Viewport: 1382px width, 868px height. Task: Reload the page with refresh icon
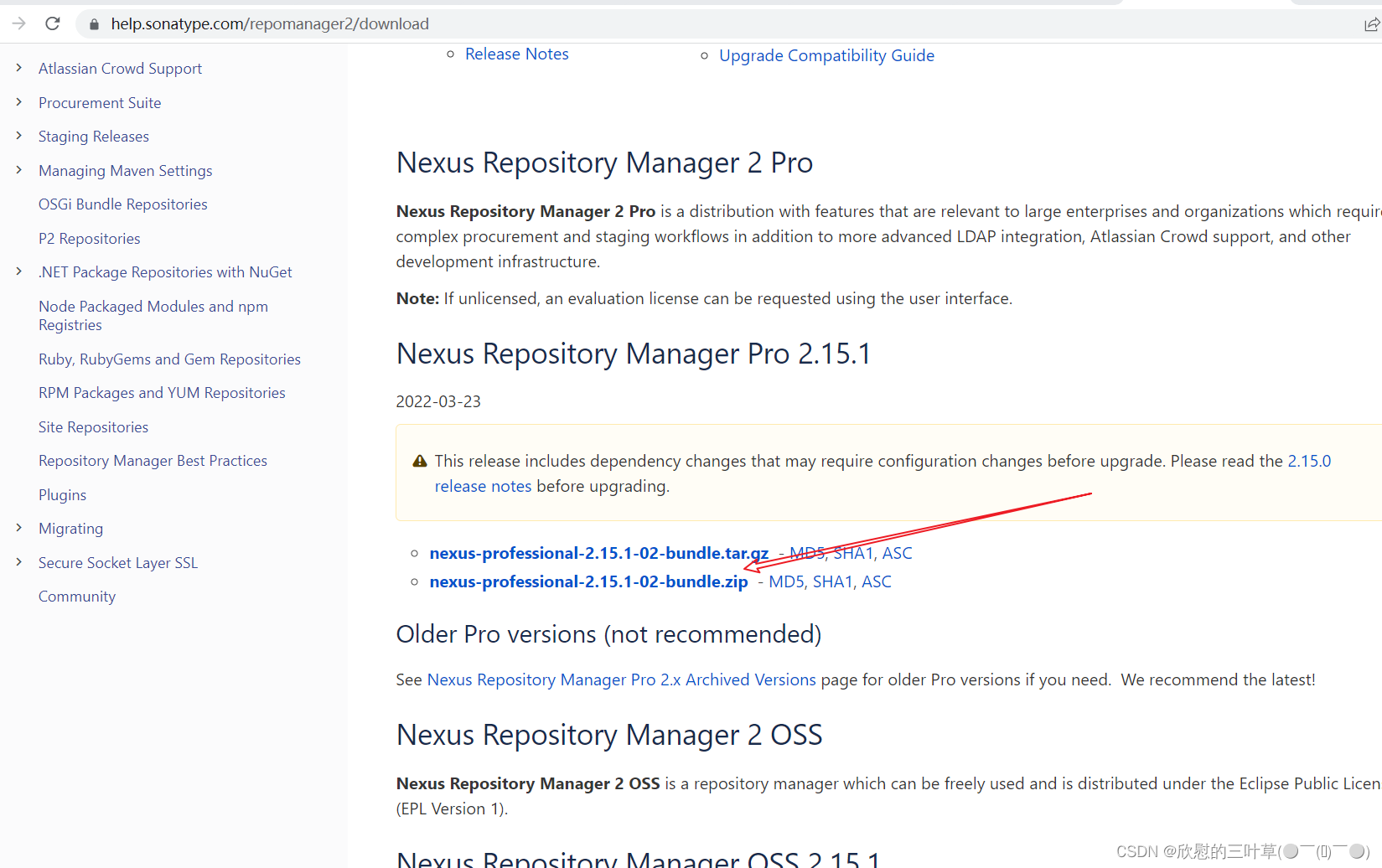53,23
